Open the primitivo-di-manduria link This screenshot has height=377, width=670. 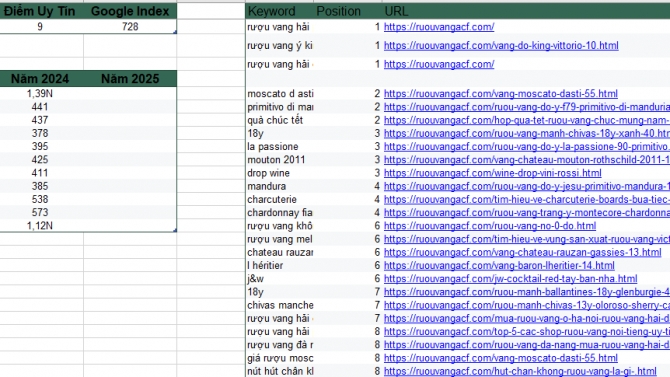527,107
